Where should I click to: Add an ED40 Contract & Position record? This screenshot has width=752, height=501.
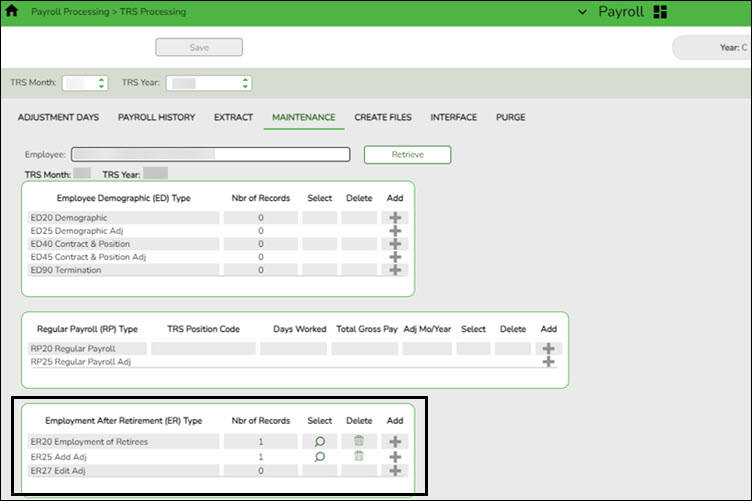pyautogui.click(x=395, y=244)
